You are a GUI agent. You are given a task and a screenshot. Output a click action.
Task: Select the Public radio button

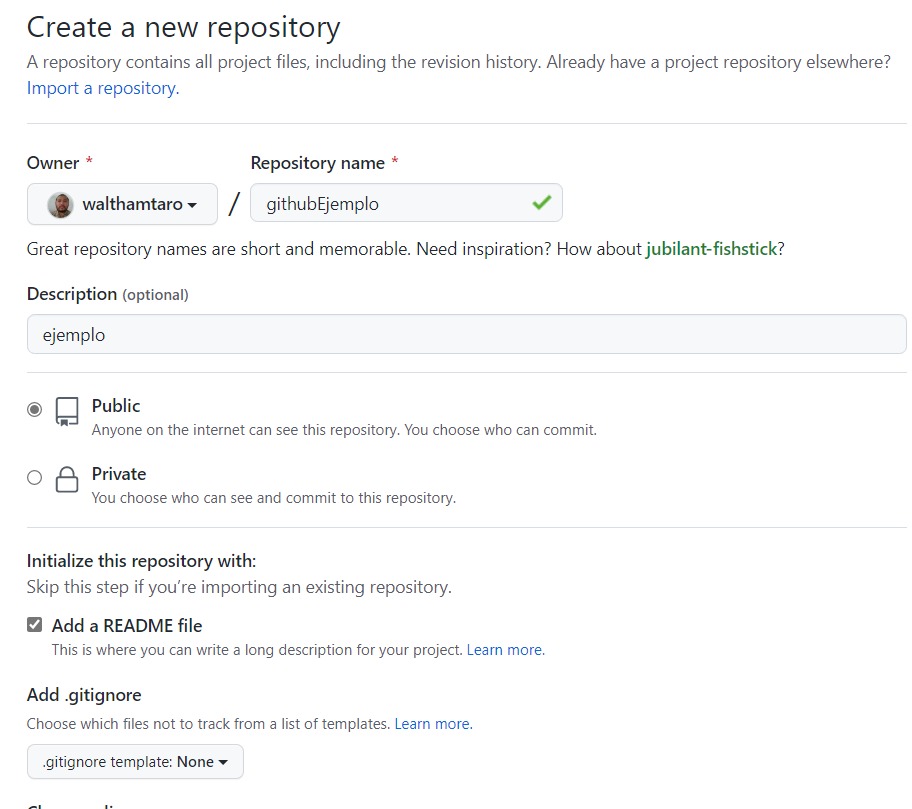pos(35,409)
